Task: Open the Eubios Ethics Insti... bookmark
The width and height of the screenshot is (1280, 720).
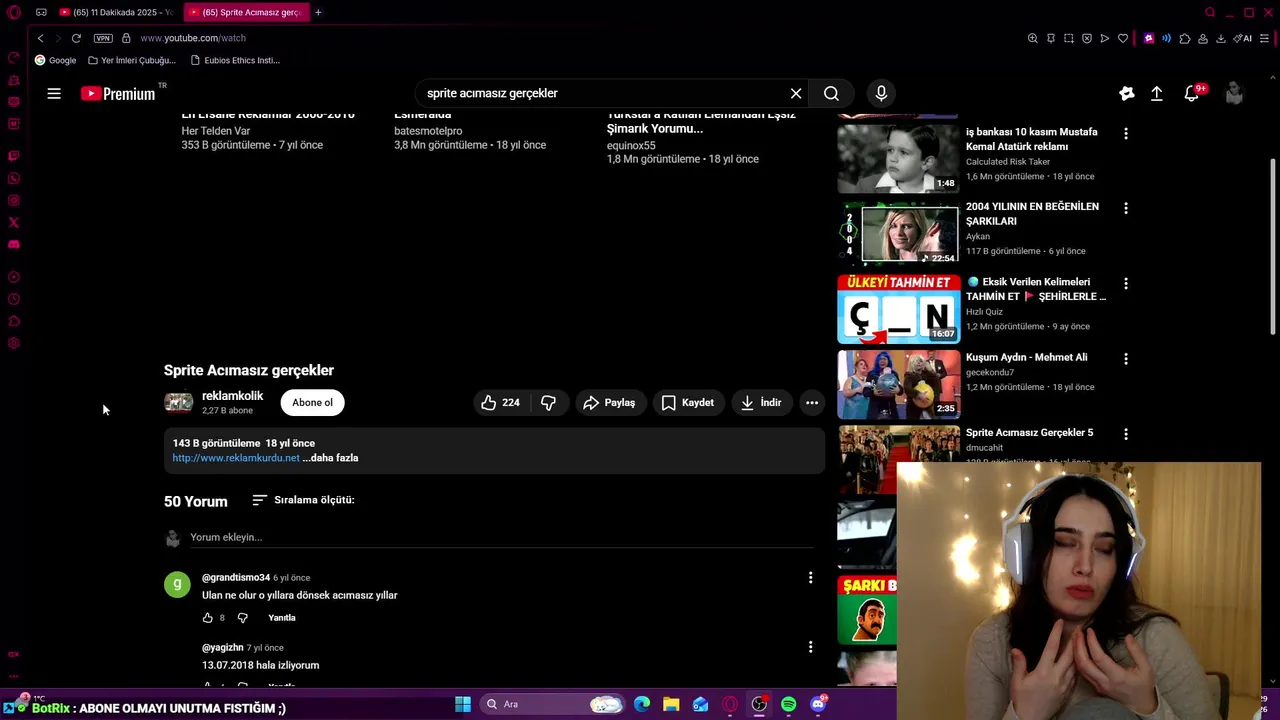Action: pos(234,60)
